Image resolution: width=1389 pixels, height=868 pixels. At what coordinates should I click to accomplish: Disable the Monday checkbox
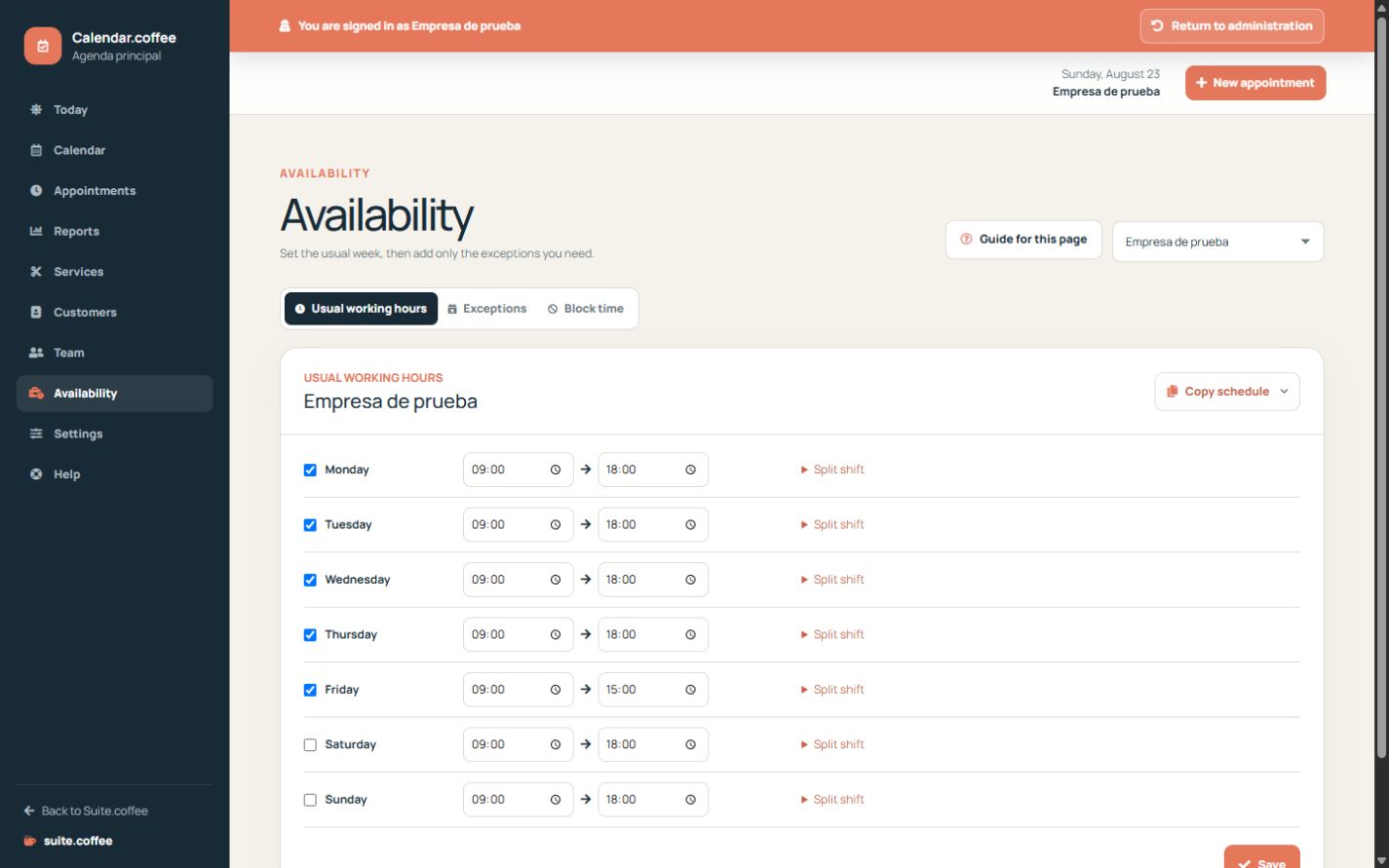click(x=310, y=470)
